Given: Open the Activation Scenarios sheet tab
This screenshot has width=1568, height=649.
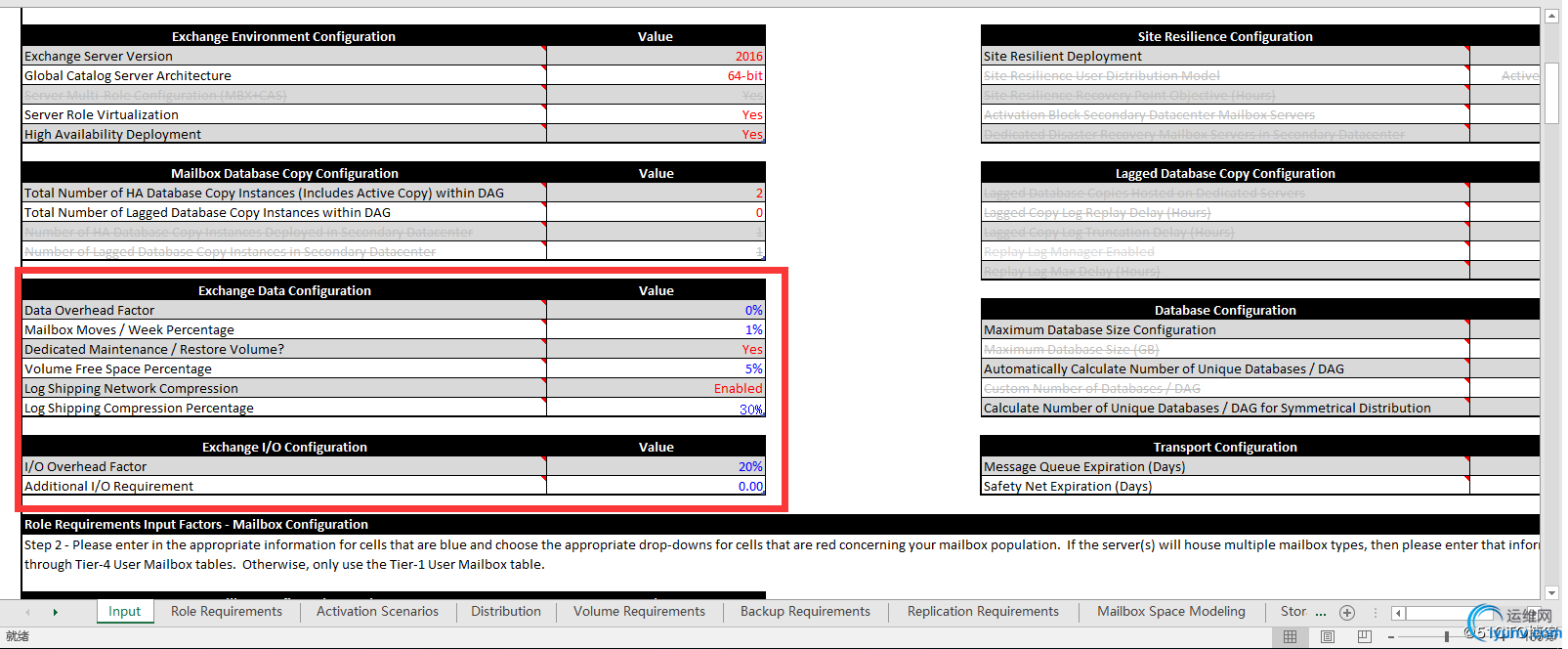Looking at the screenshot, I should pyautogui.click(x=377, y=612).
